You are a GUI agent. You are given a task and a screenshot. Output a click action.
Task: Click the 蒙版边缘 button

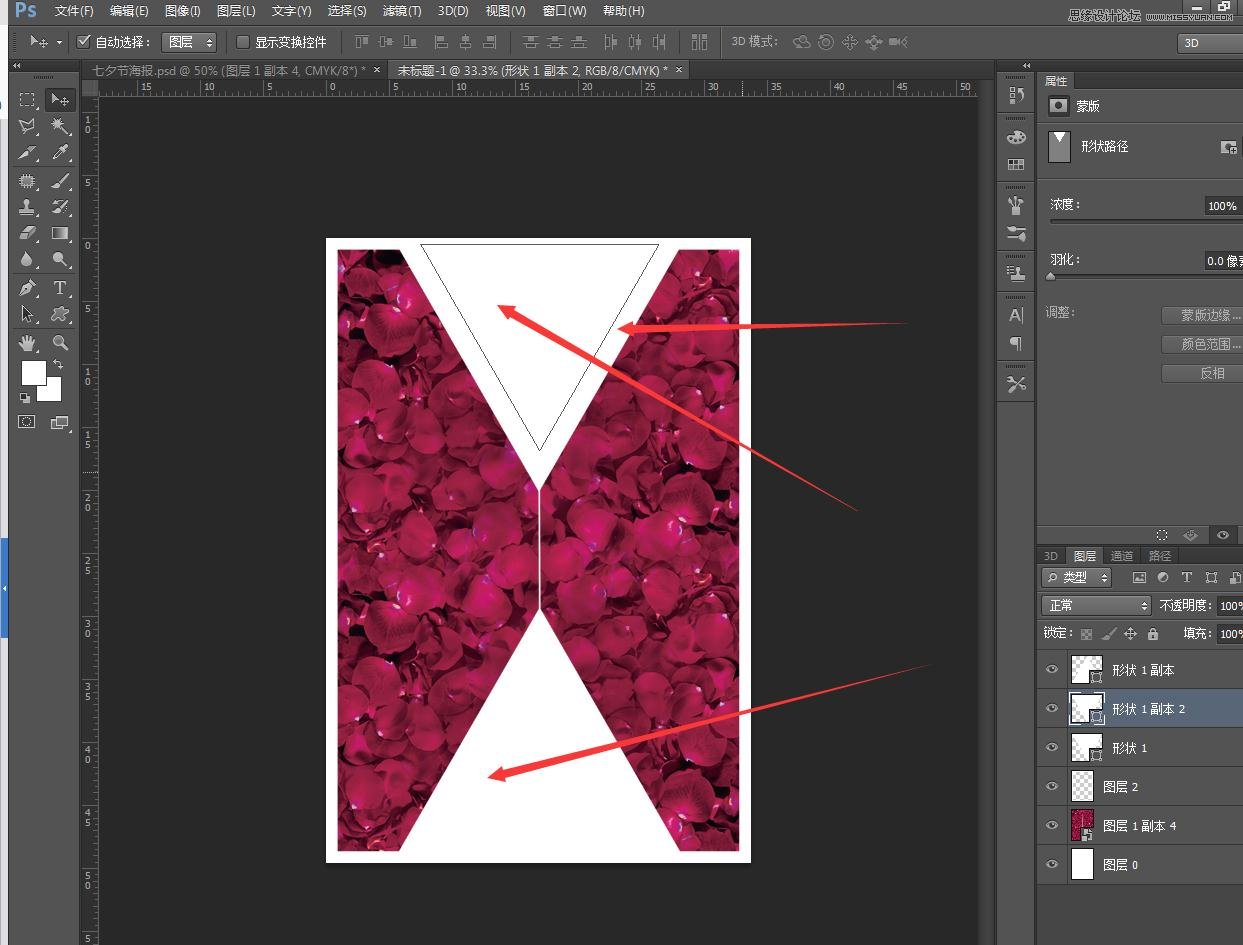(x=1202, y=315)
